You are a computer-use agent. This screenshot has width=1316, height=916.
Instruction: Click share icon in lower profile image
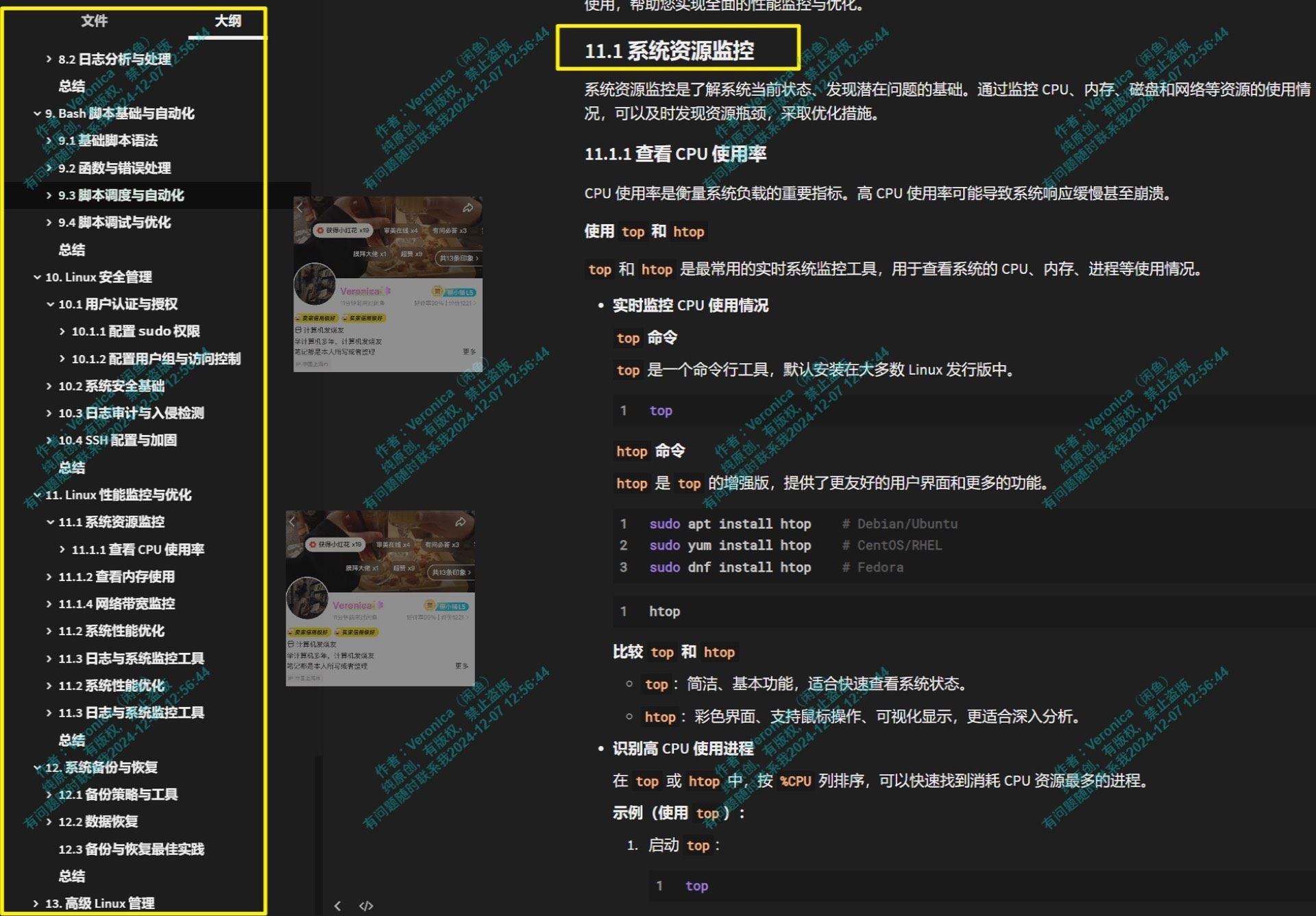(460, 522)
